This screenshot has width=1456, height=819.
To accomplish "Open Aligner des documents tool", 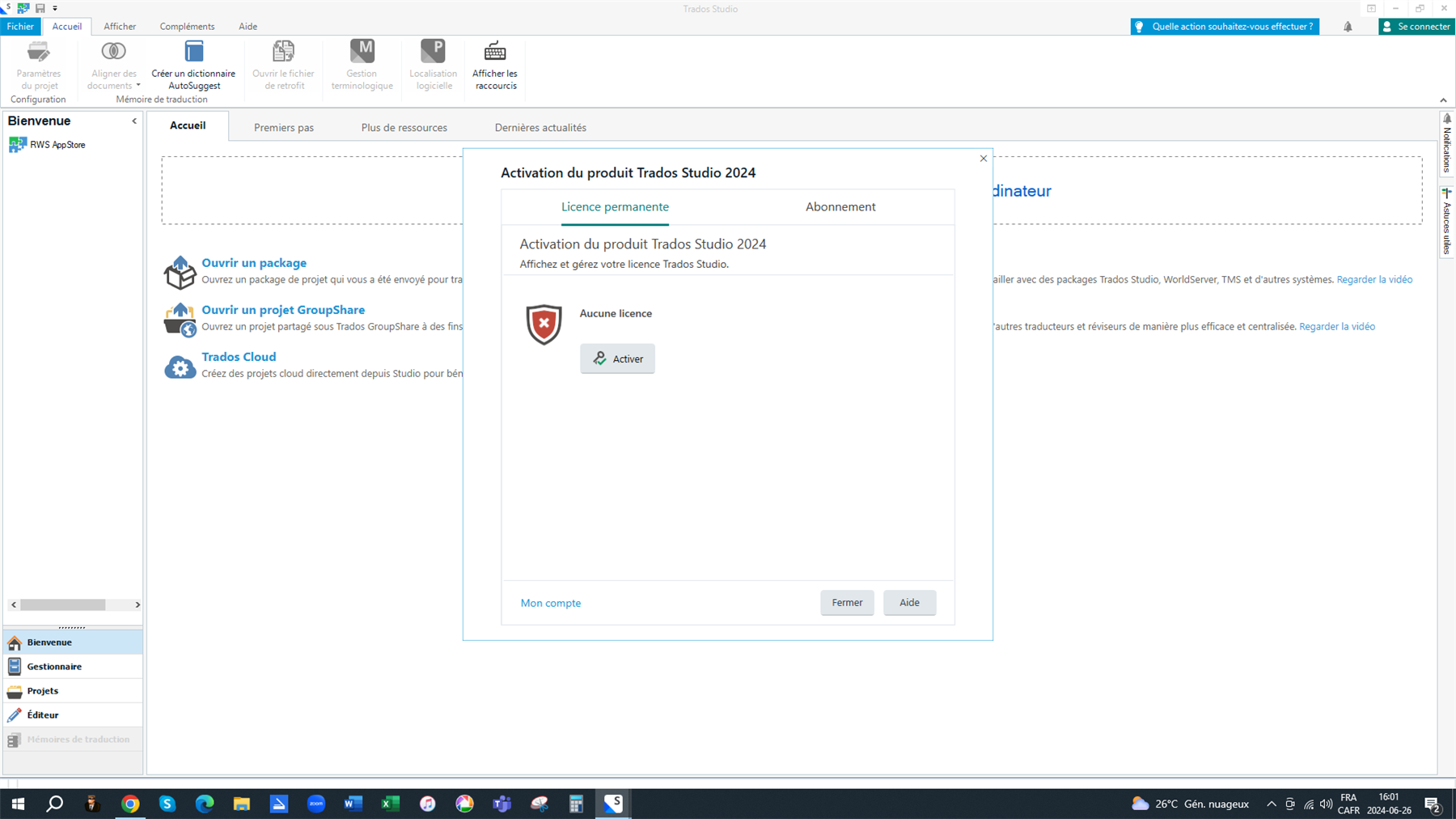I will click(113, 65).
